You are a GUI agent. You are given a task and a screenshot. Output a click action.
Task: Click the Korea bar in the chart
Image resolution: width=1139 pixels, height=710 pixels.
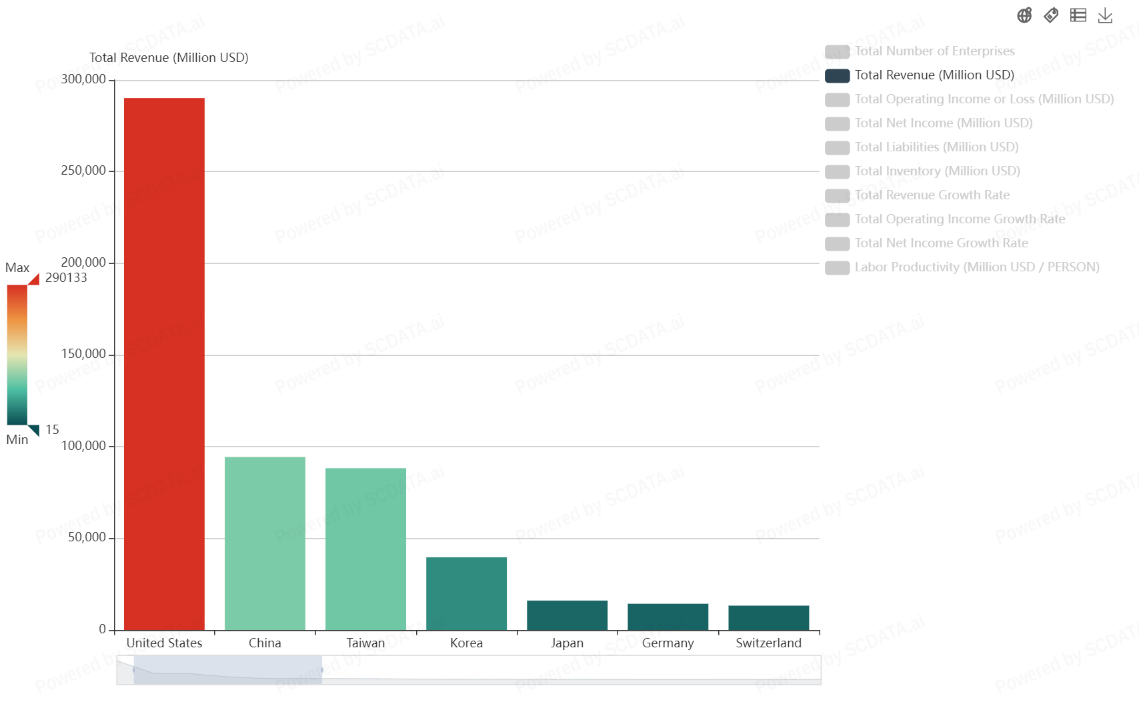[x=466, y=593]
